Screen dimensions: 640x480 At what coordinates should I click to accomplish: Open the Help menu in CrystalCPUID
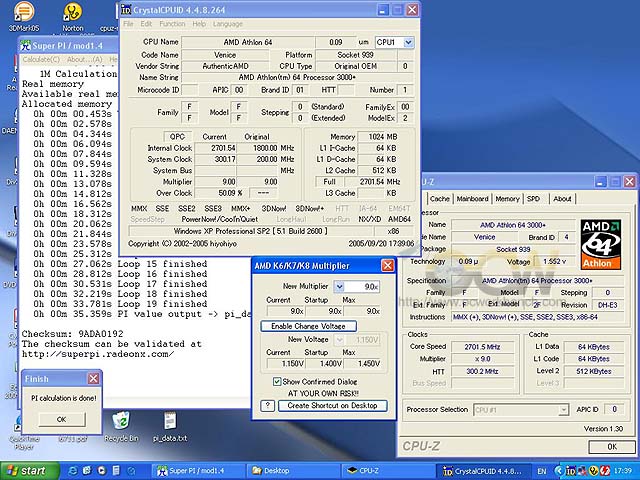[x=199, y=24]
